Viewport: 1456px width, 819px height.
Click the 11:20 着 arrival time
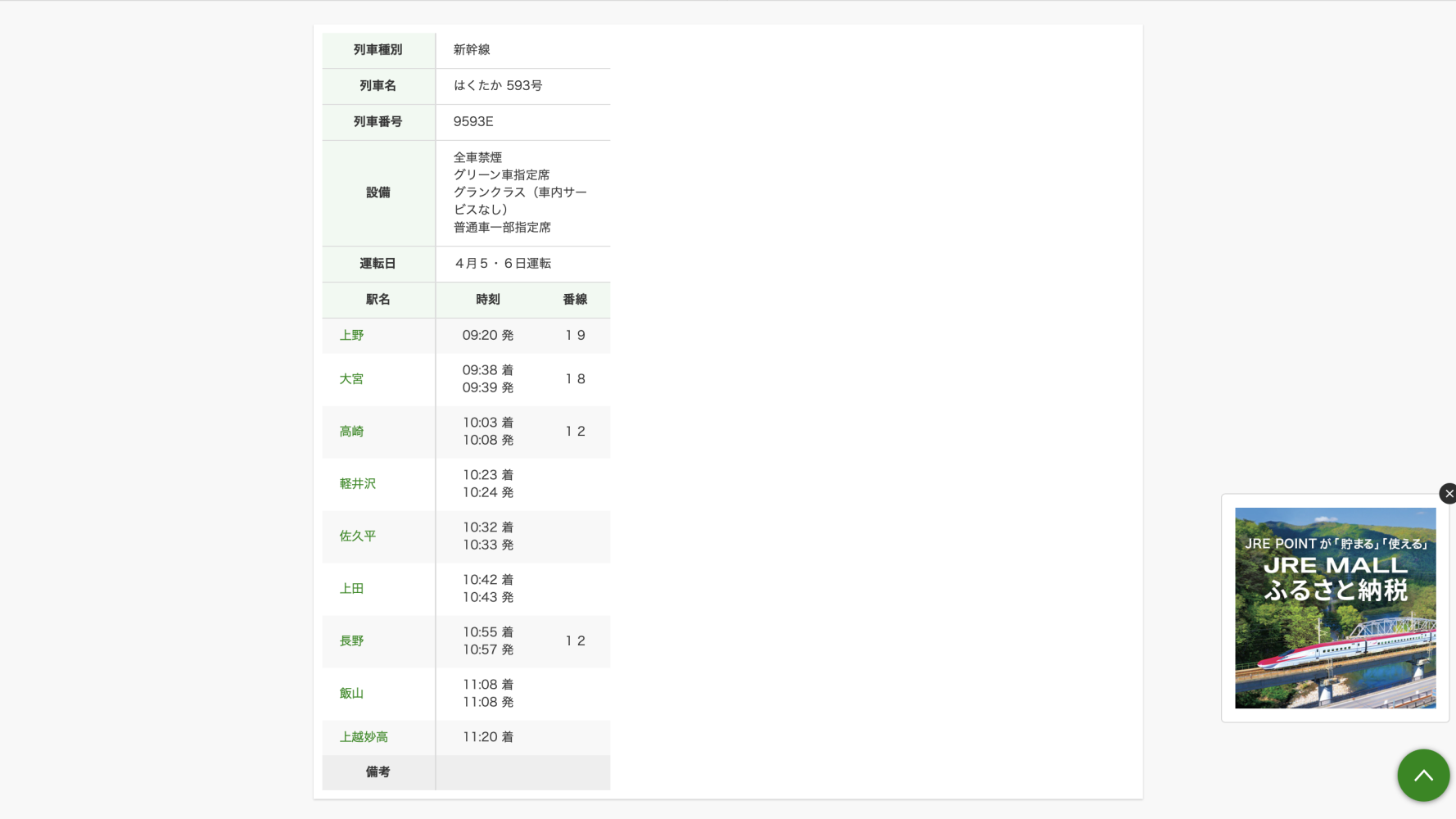click(488, 737)
